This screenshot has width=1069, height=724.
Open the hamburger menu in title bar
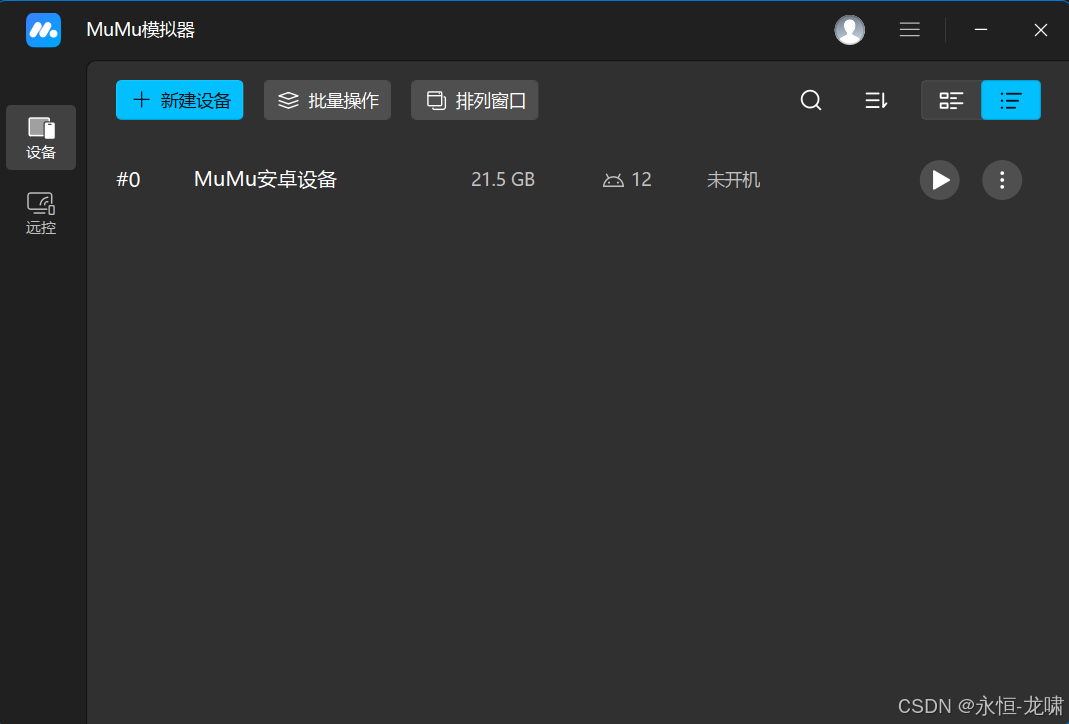tap(909, 30)
